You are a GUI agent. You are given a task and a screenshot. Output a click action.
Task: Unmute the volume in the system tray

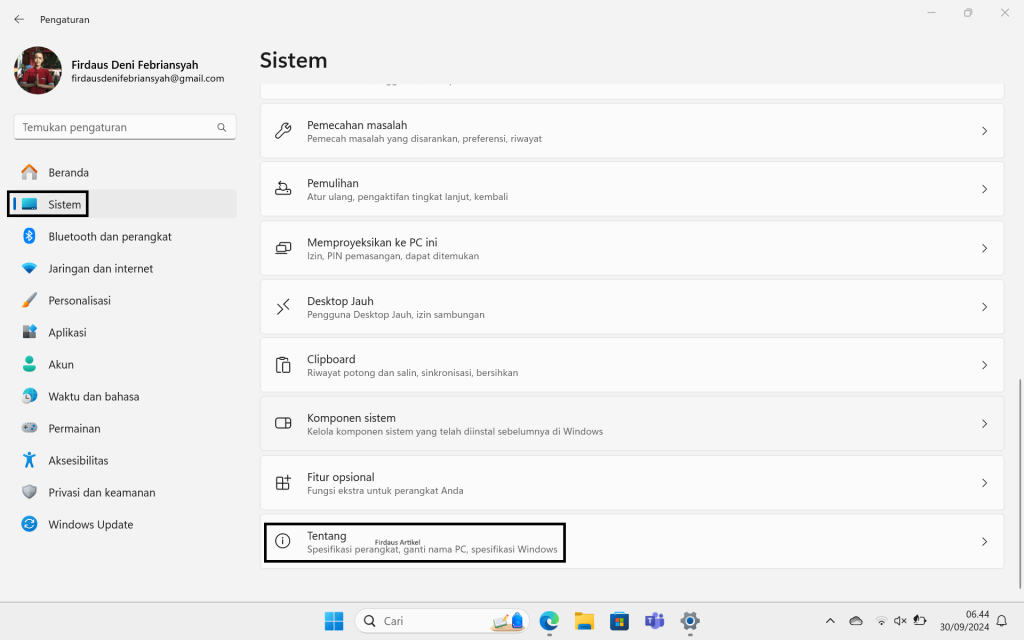[x=902, y=620]
